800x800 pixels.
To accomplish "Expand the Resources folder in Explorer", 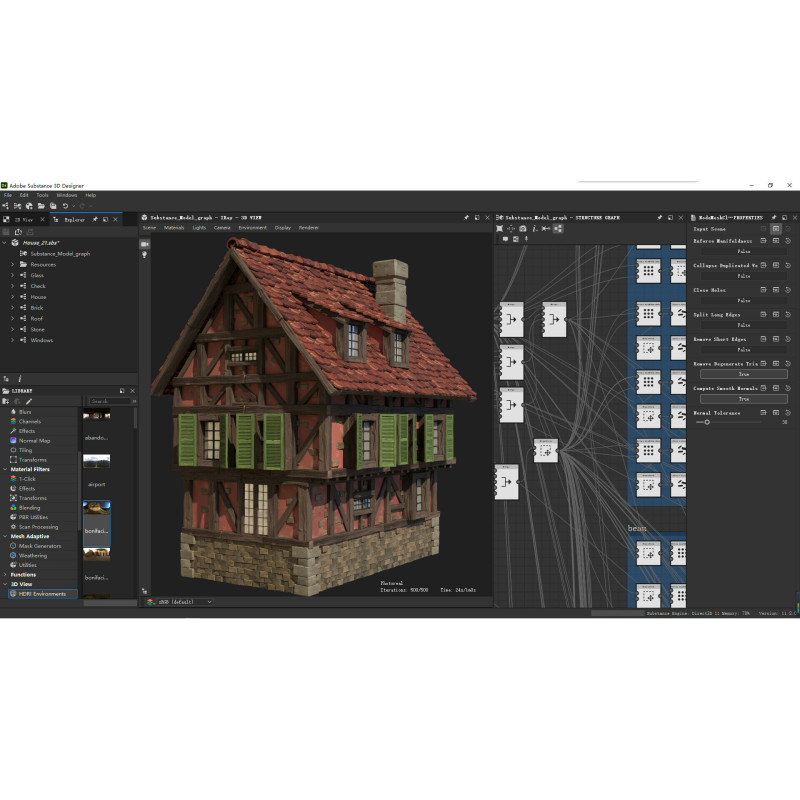I will [x=13, y=264].
